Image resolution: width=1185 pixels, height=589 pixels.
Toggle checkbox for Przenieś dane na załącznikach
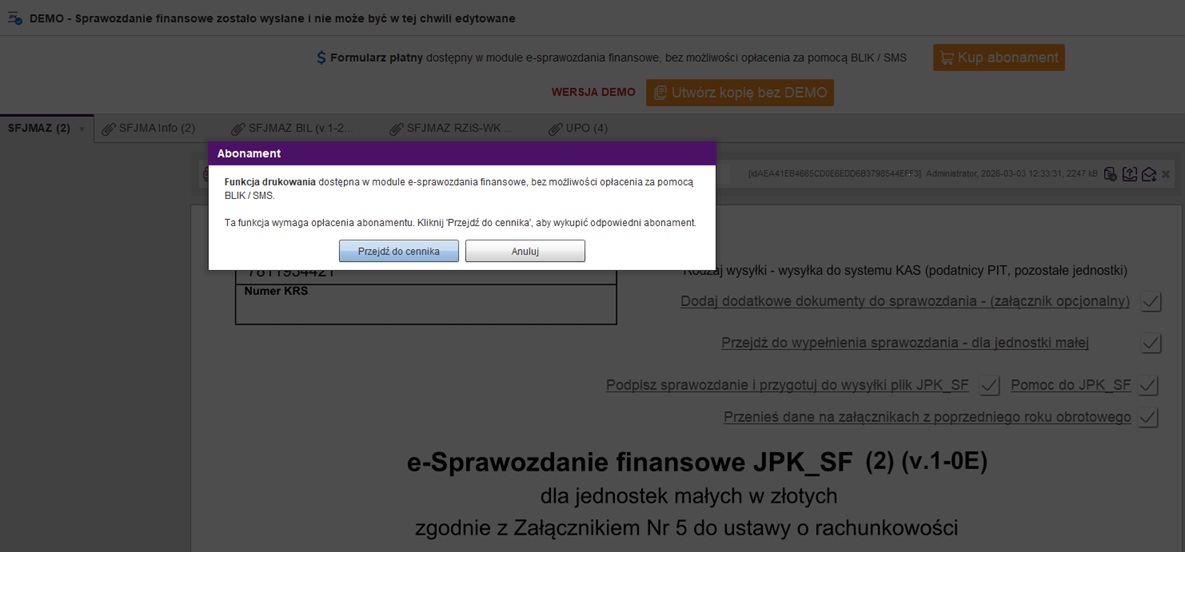(x=1148, y=418)
